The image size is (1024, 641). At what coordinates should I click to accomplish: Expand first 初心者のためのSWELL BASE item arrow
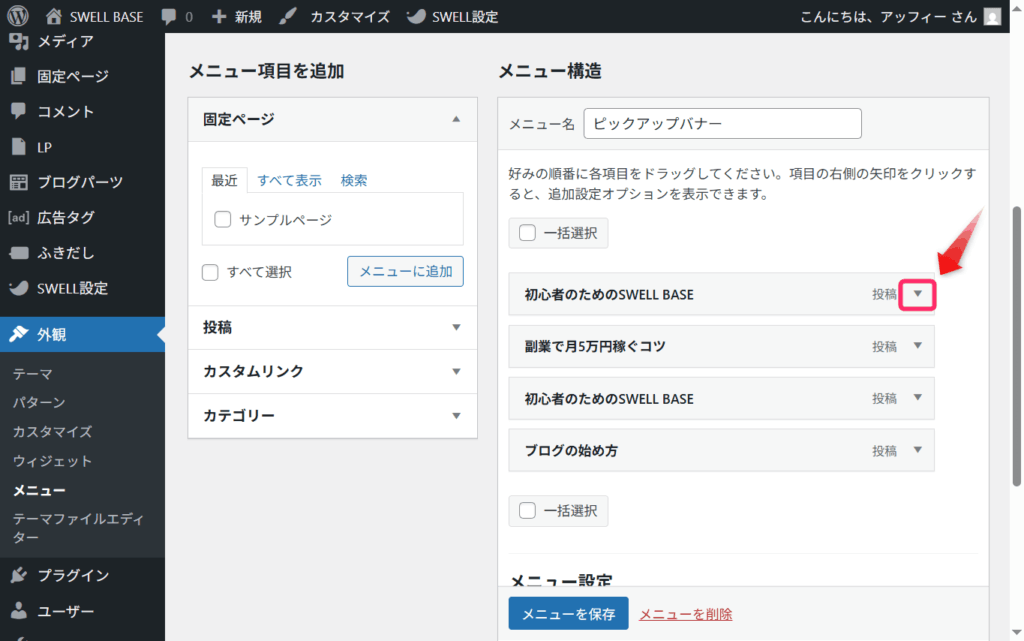[x=918, y=294]
